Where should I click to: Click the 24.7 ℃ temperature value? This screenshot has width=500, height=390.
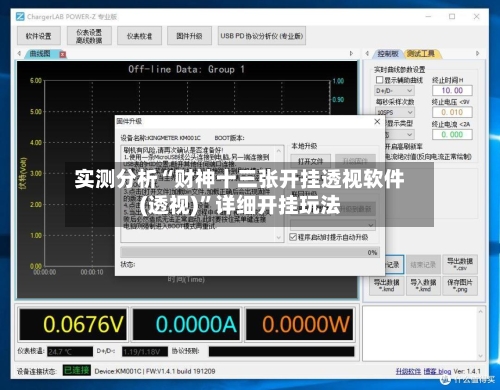[x=70, y=352]
